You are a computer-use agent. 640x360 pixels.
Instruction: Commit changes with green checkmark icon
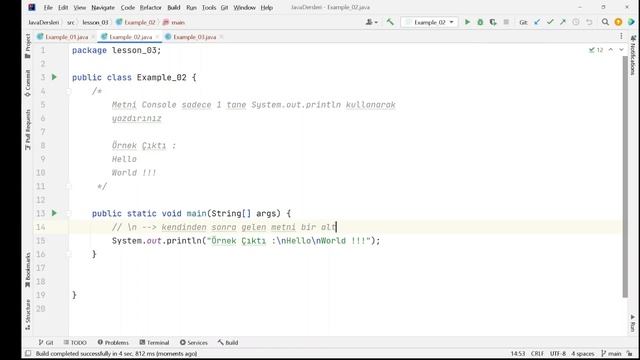click(x=550, y=22)
